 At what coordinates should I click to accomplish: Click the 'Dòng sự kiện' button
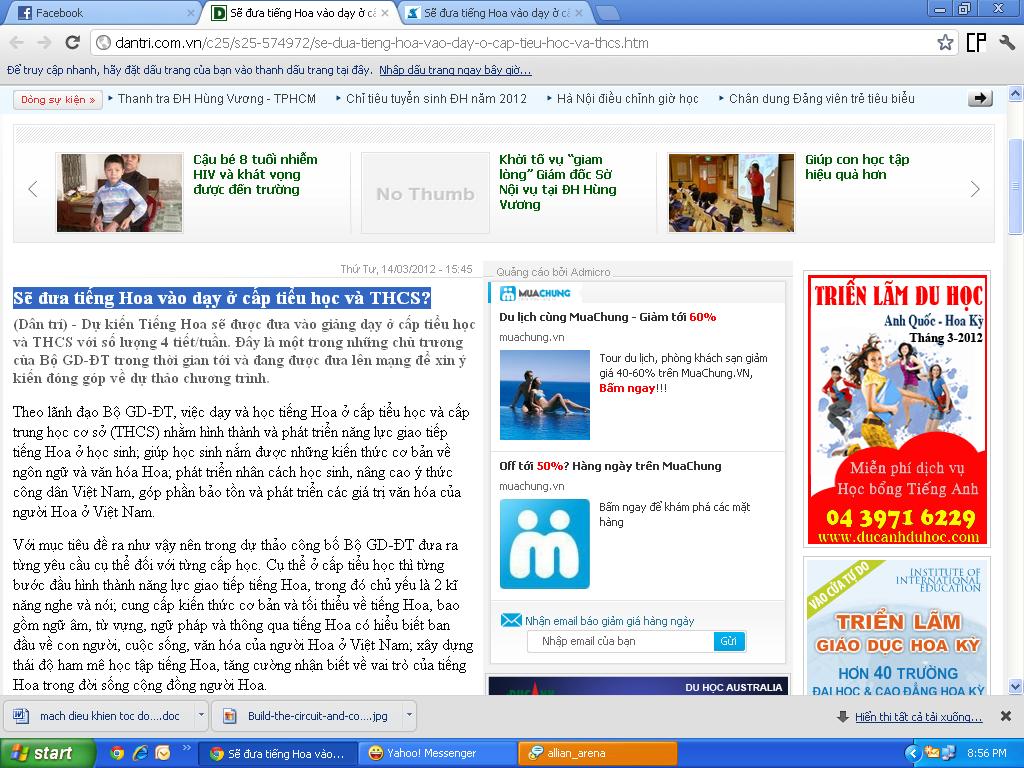tap(57, 99)
